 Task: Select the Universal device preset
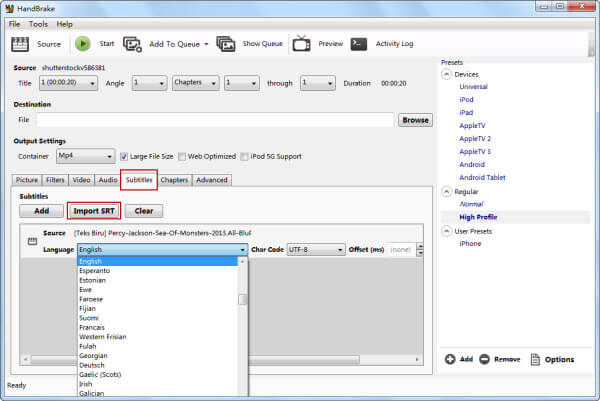pyautogui.click(x=473, y=86)
